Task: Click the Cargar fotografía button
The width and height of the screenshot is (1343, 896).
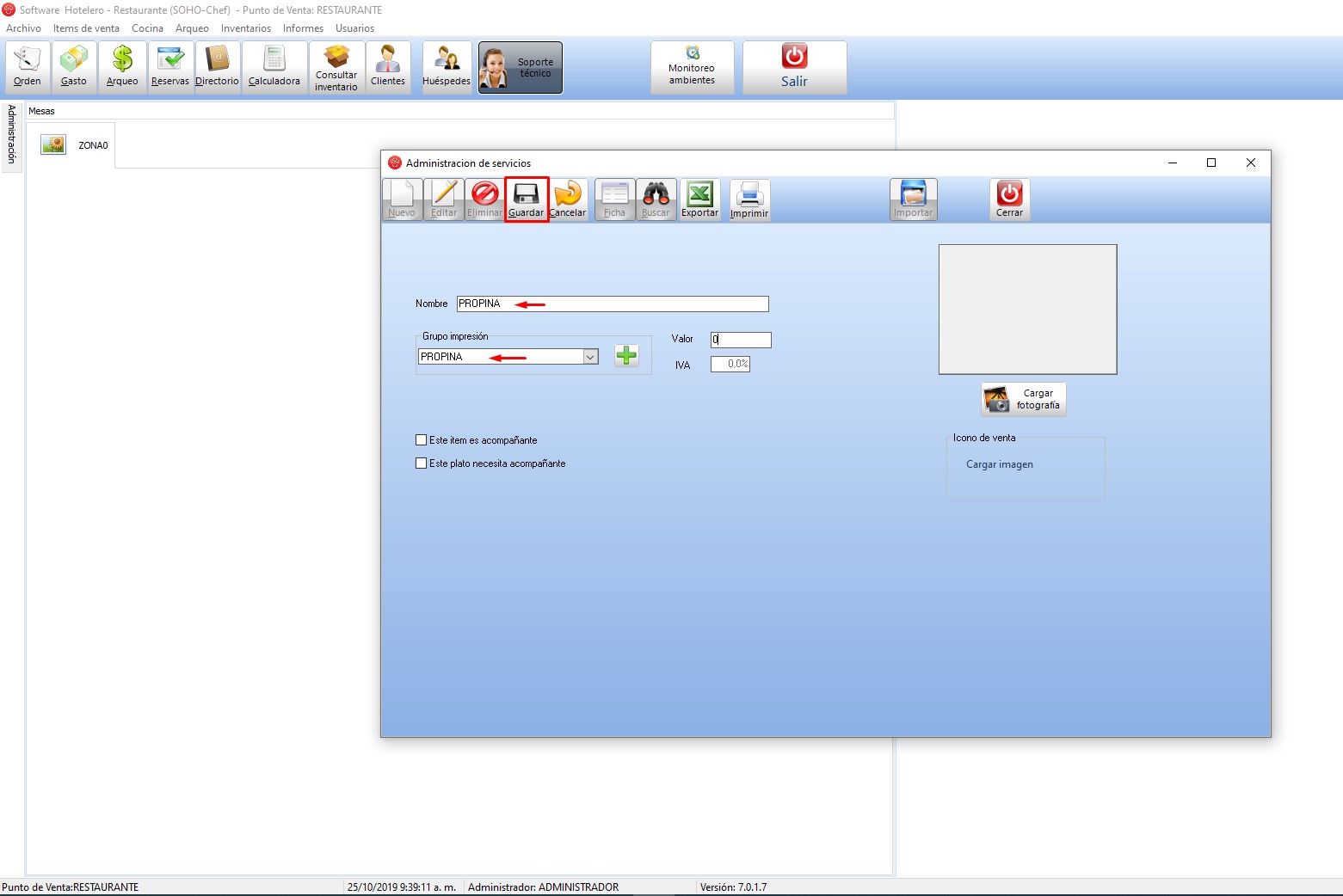Action: click(1024, 399)
